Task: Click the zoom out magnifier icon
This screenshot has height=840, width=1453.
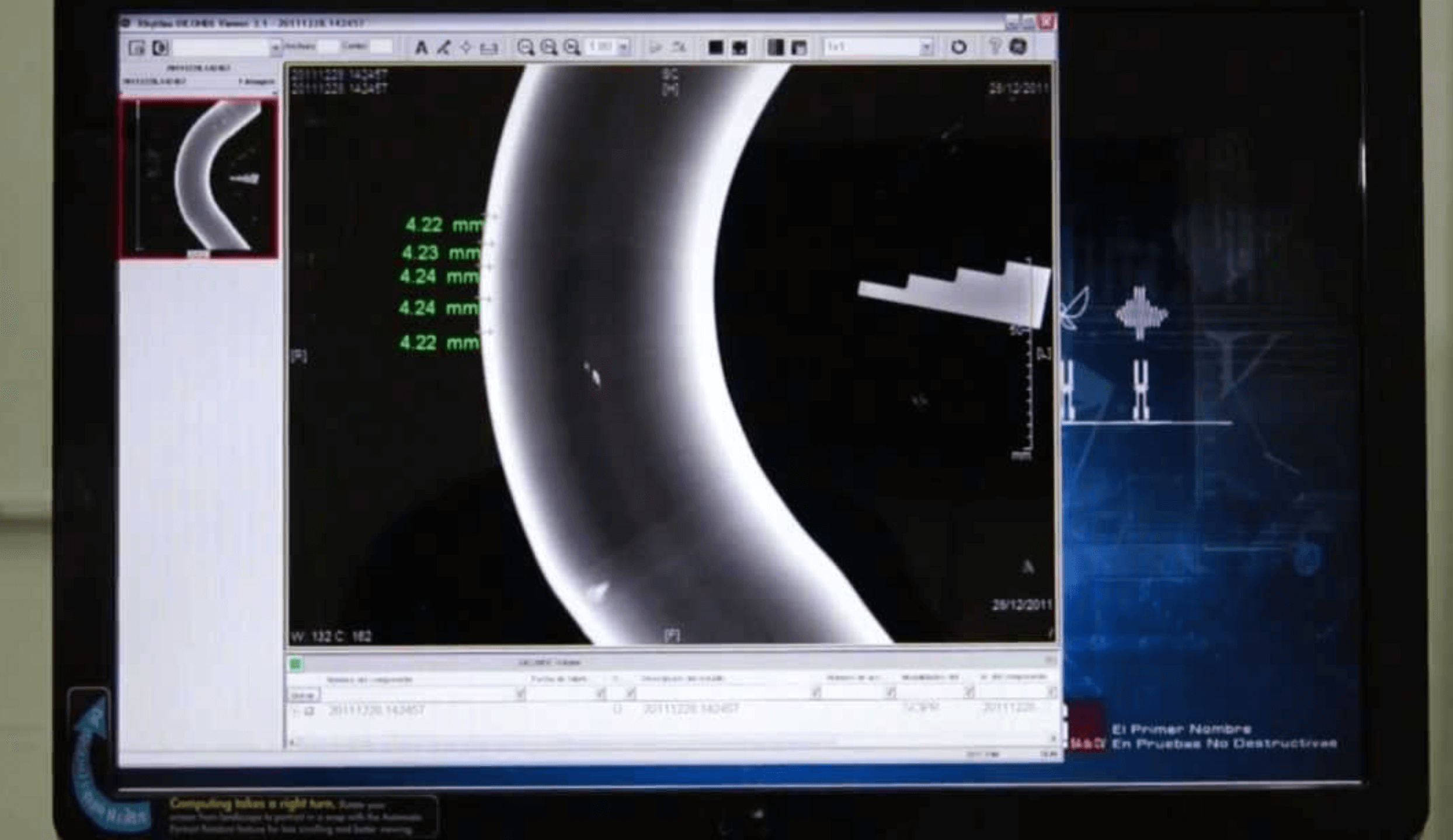Action: coord(525,47)
